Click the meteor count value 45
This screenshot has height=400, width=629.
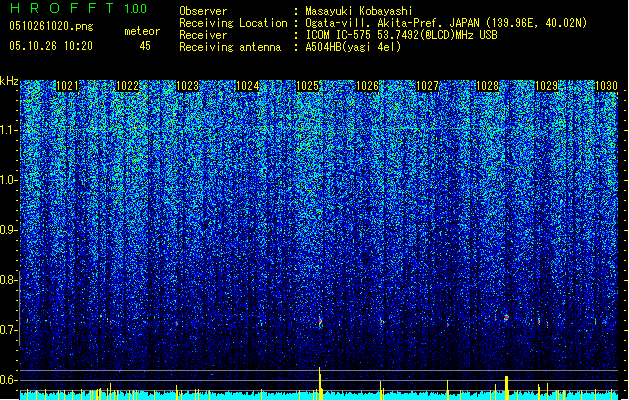click(145, 46)
